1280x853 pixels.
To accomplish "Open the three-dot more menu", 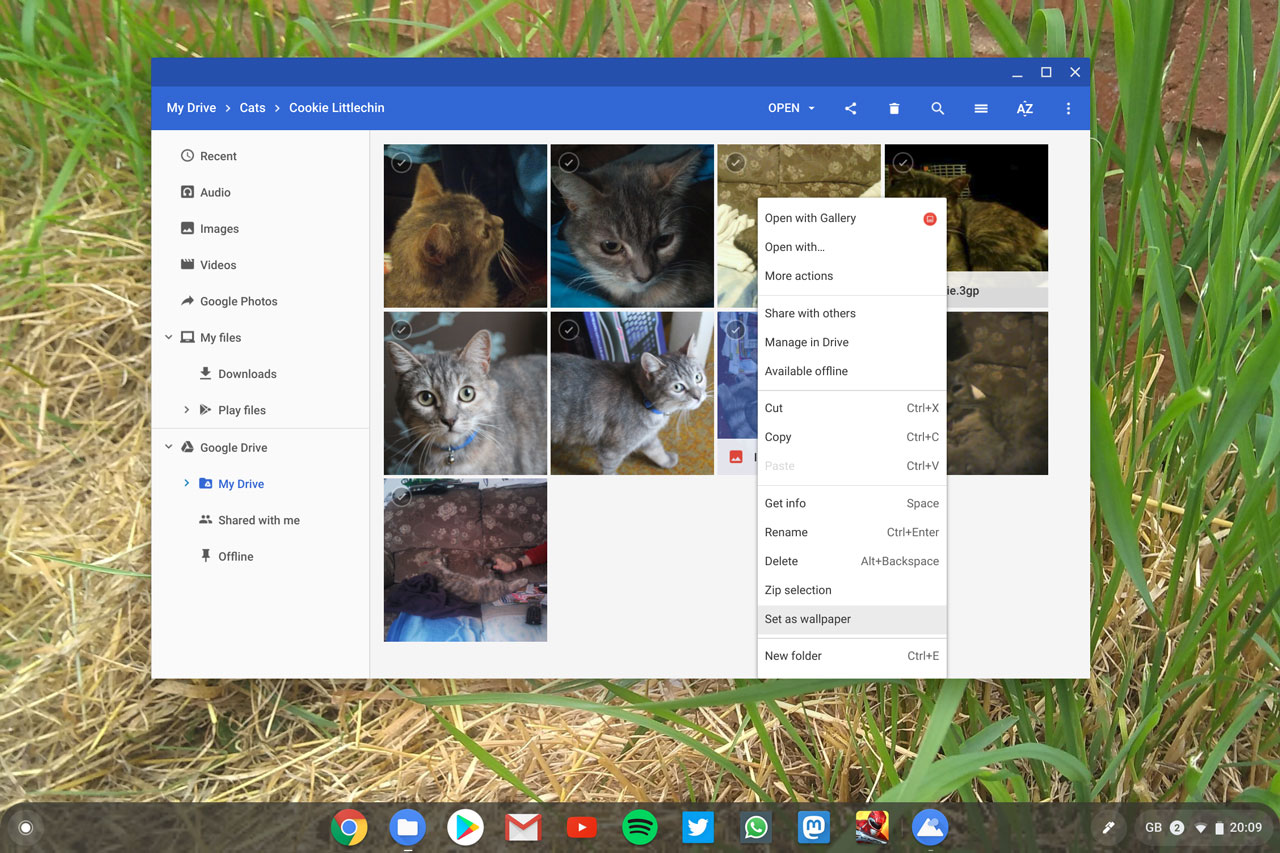I will click(x=1068, y=108).
